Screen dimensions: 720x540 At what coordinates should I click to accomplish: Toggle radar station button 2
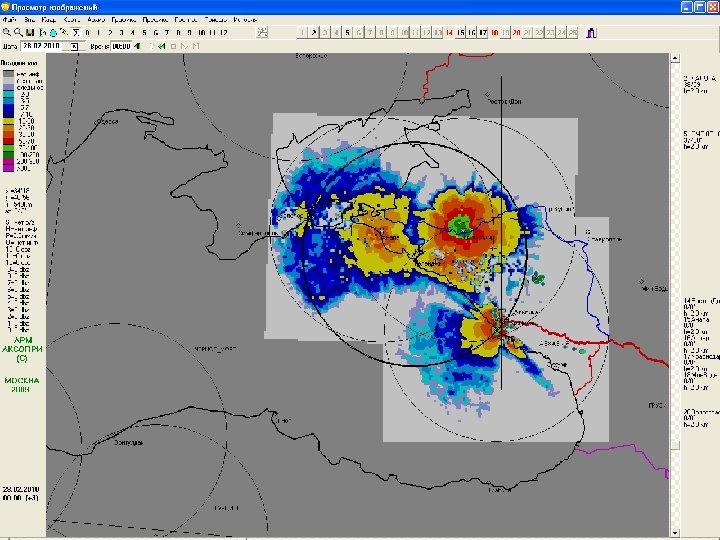coord(314,33)
